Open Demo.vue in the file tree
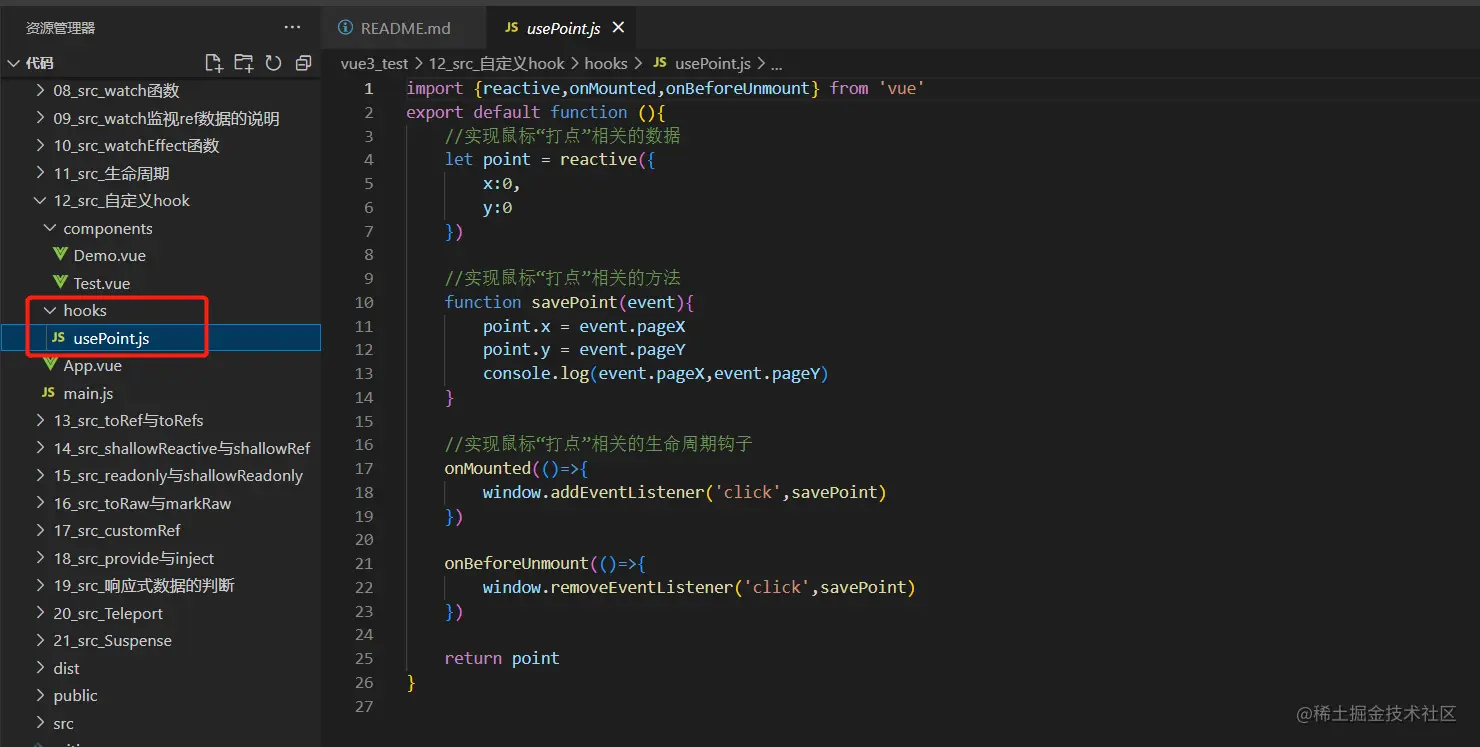The height and width of the screenshot is (747, 1480). point(109,255)
